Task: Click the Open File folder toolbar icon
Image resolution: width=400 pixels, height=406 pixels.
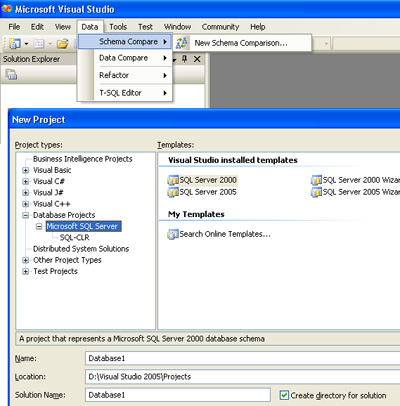Action: point(62,43)
